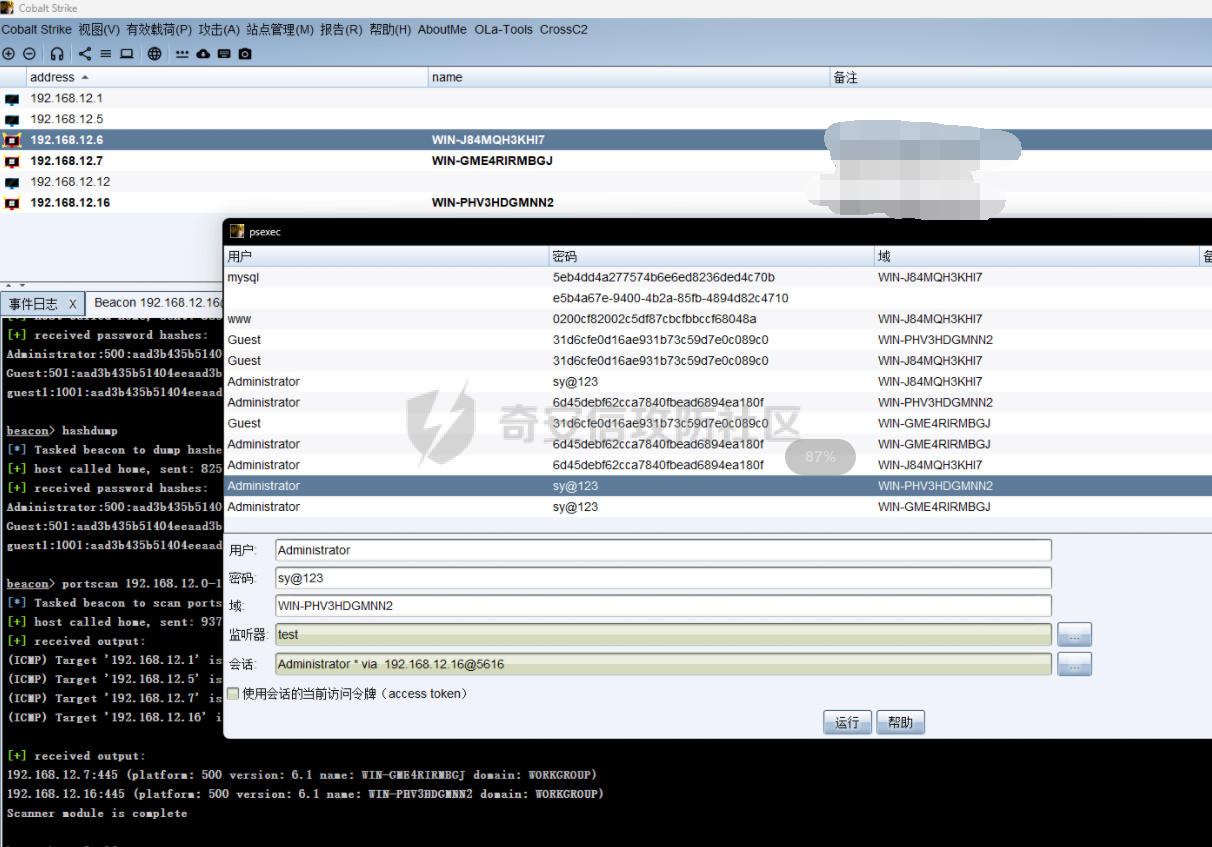The image size is (1212, 847).
Task: Sort credentials by 用户 column header
Action: coord(387,257)
